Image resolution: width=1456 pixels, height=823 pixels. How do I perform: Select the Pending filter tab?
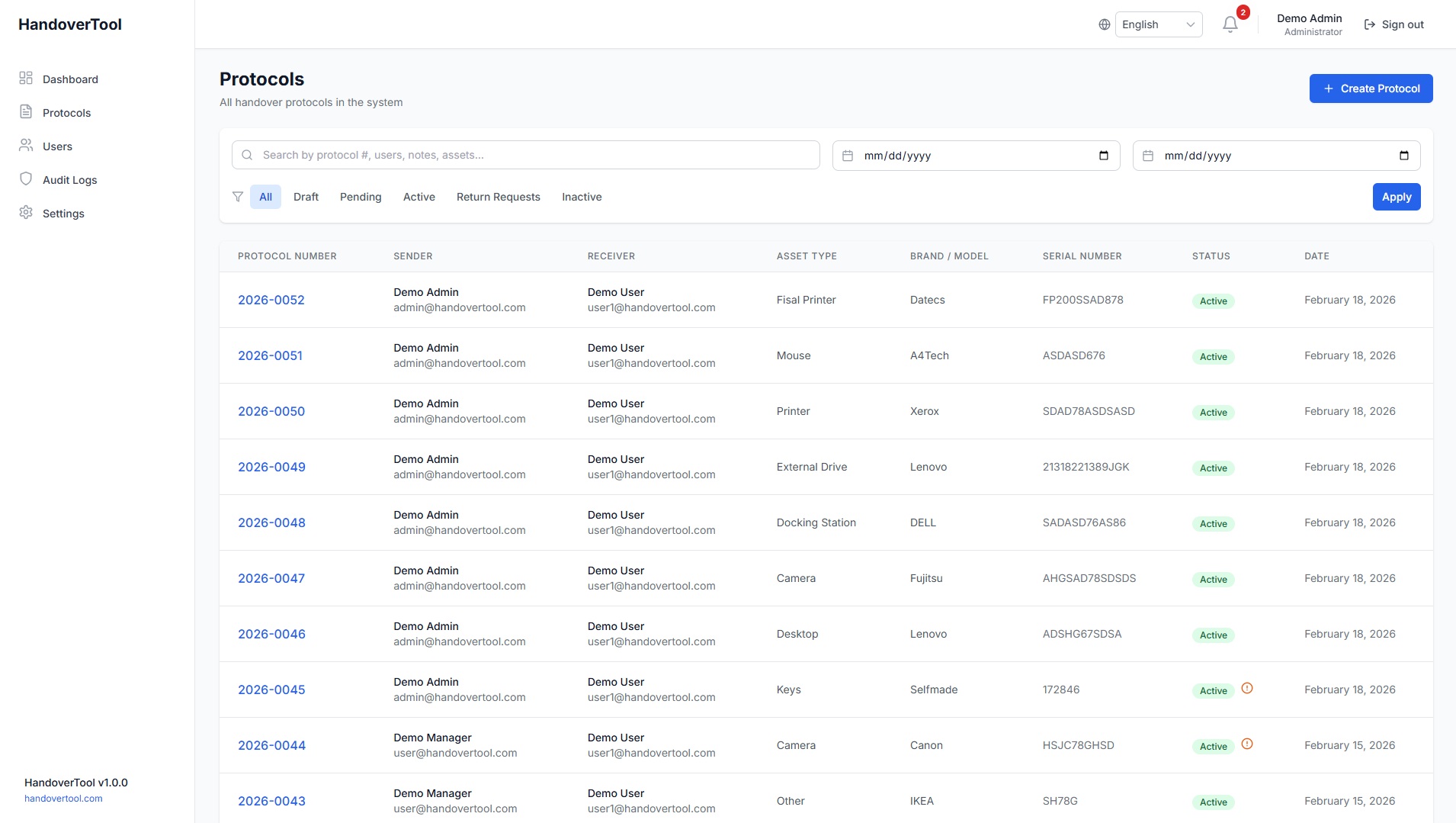(361, 197)
